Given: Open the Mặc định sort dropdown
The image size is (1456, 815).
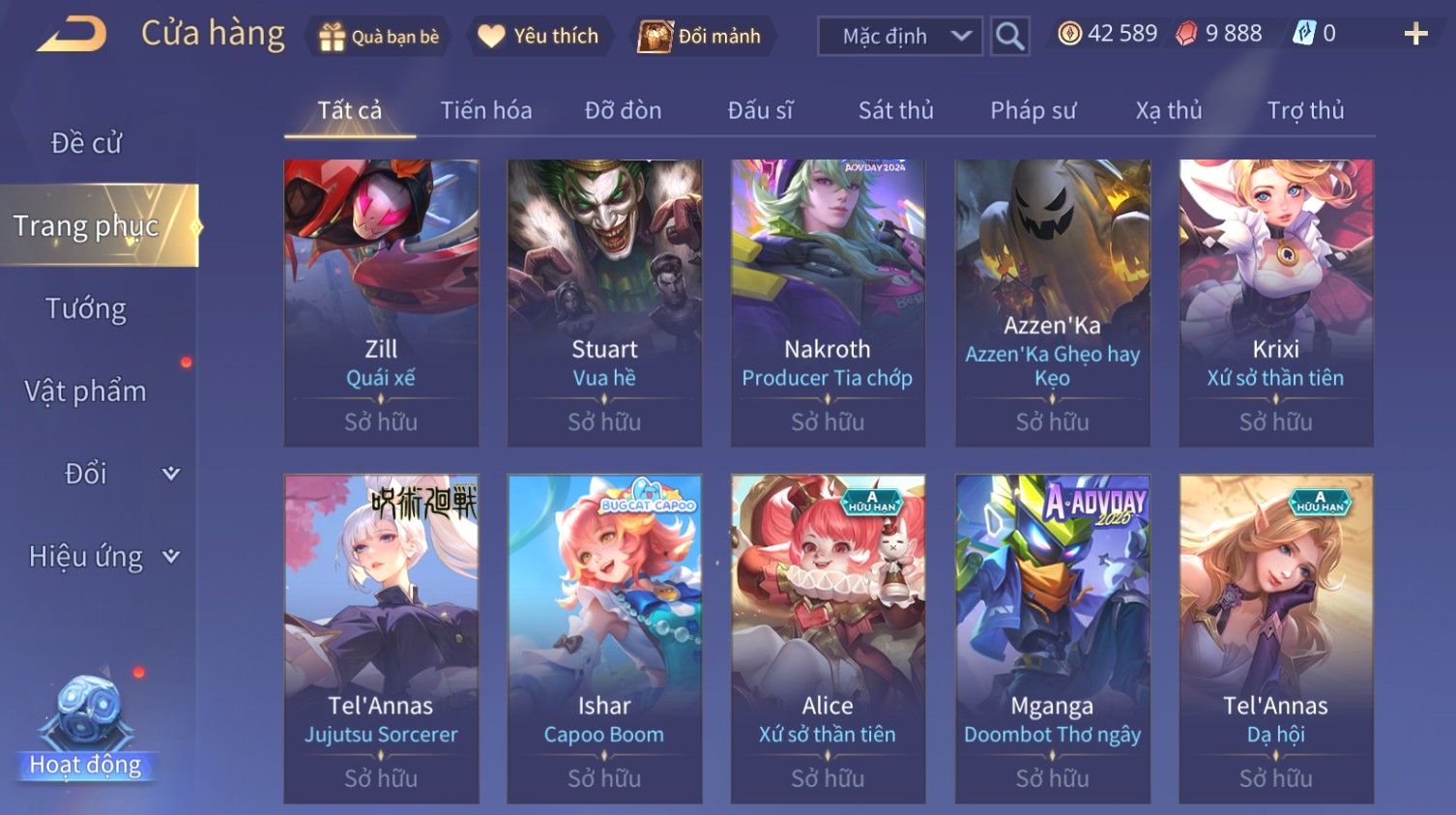Looking at the screenshot, I should (900, 36).
